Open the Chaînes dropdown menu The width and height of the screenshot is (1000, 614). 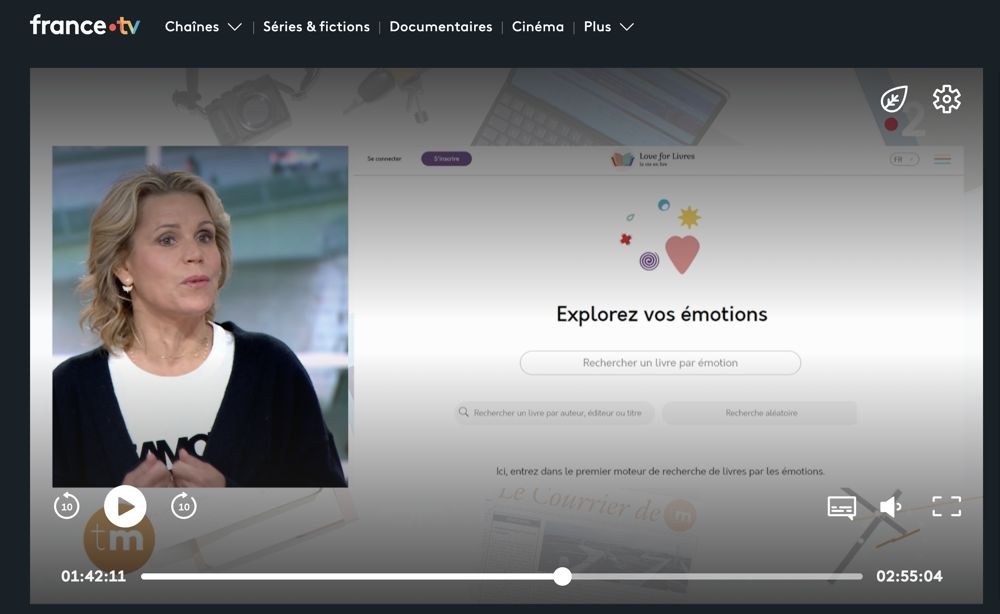tap(203, 27)
